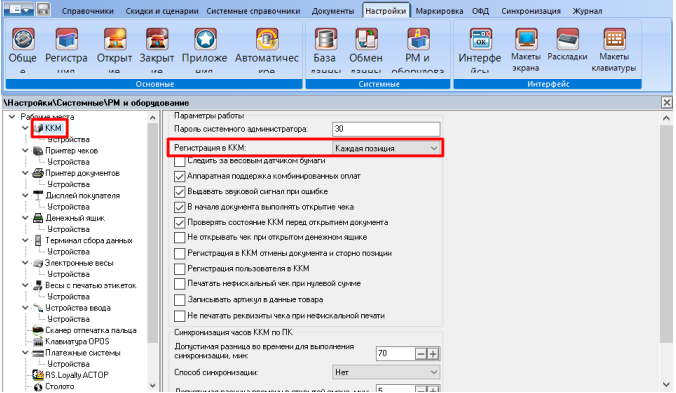The height and width of the screenshot is (393, 676).
Task: Click the Пароль системного администратора field
Action: pos(386,129)
